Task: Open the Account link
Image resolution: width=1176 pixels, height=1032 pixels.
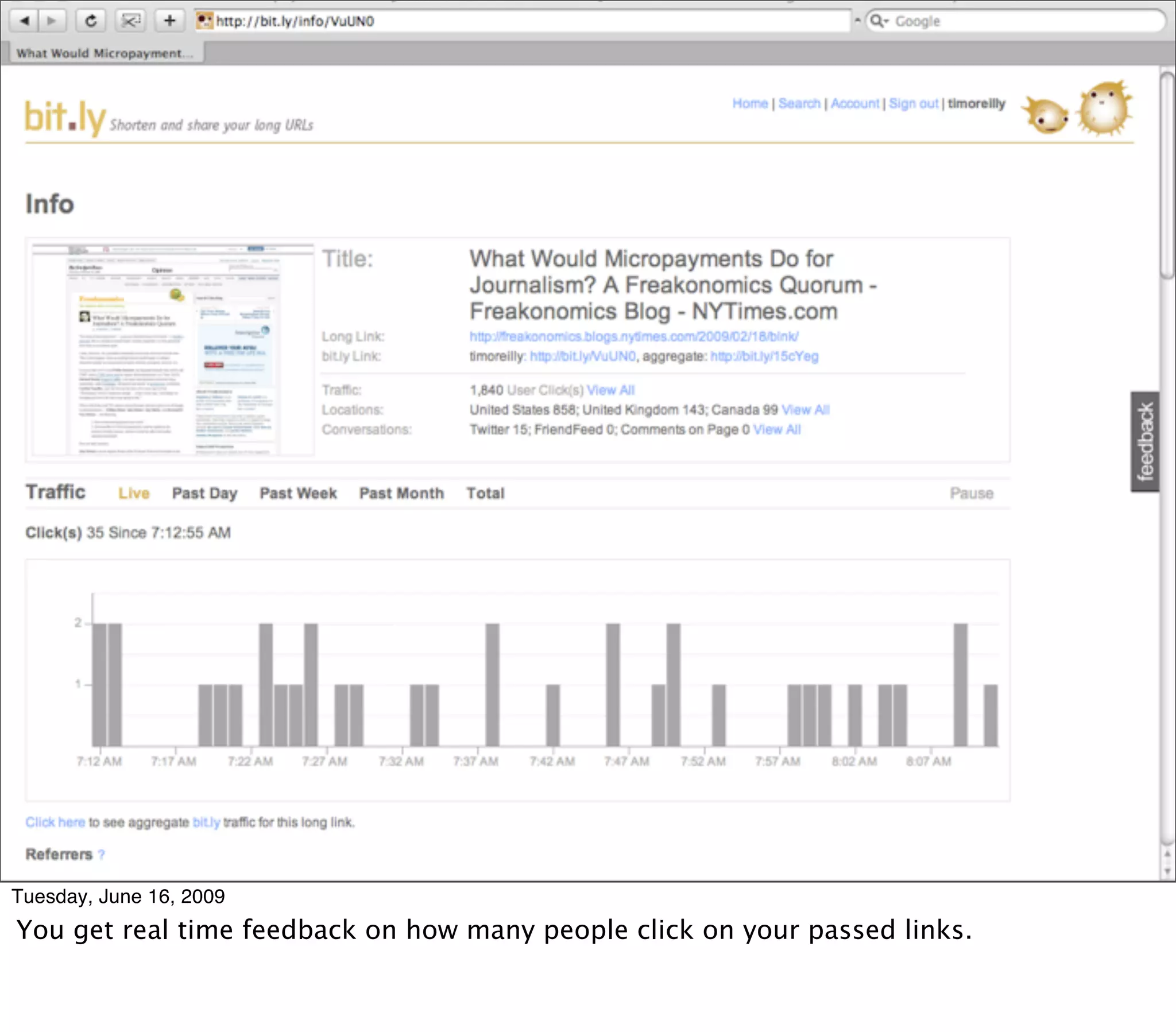Action: point(854,103)
